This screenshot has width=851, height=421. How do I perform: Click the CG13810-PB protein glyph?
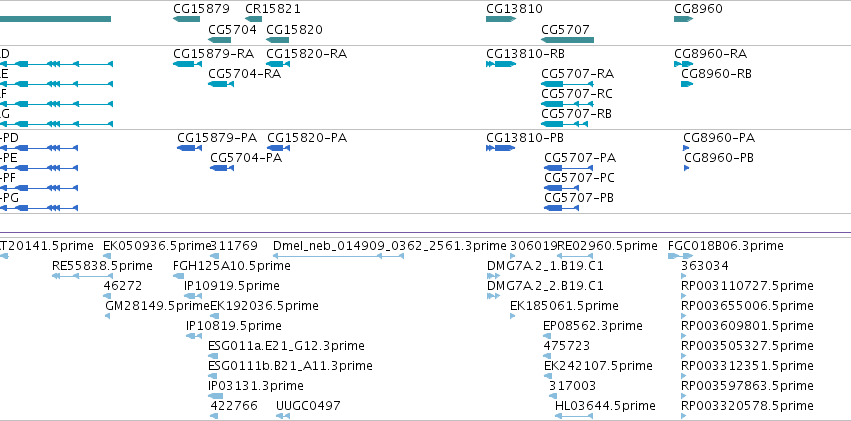(x=500, y=148)
